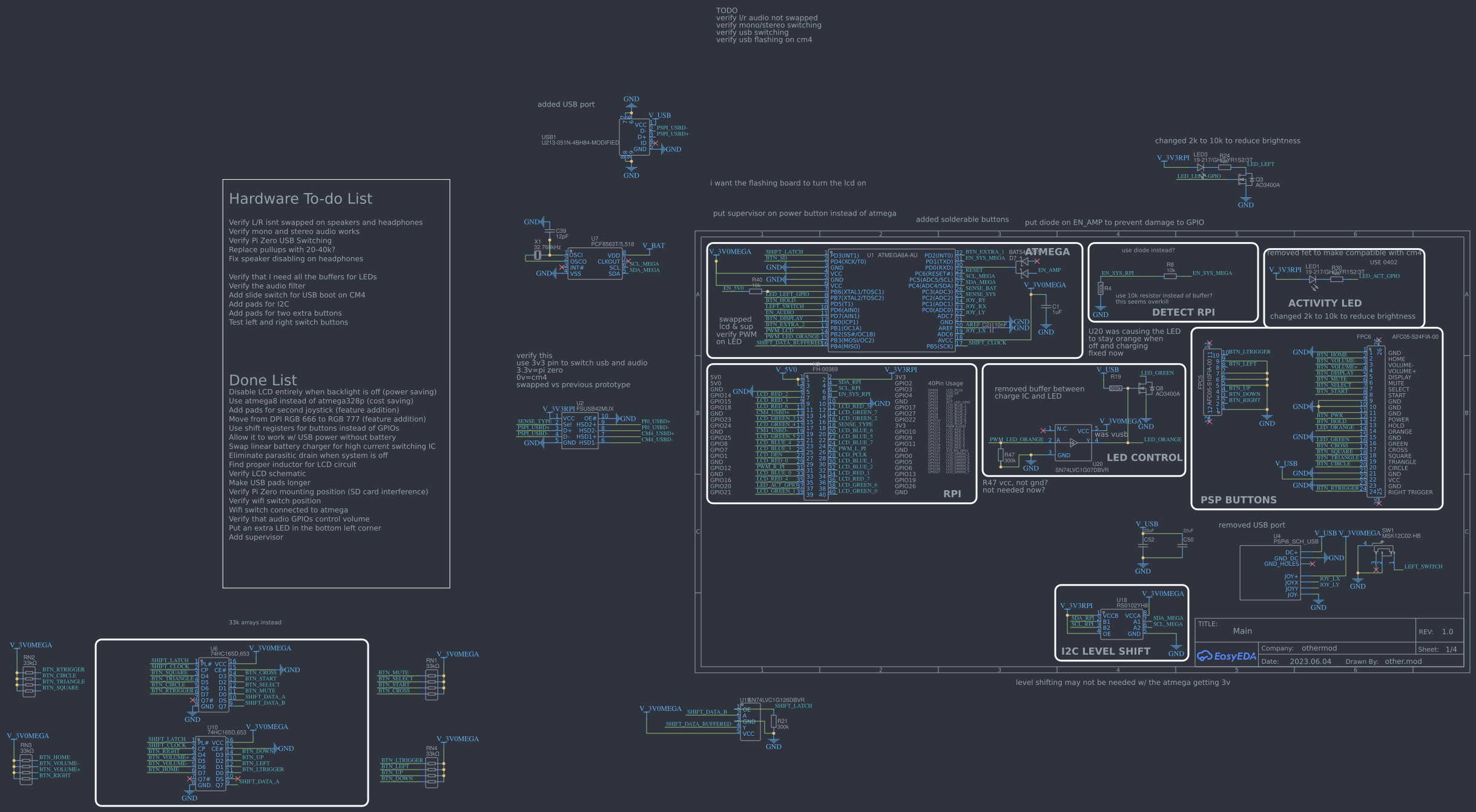Screen dimensions: 1476x812
Task: Select the U18 RS0102YH8 level shifter
Action: coord(1122,624)
